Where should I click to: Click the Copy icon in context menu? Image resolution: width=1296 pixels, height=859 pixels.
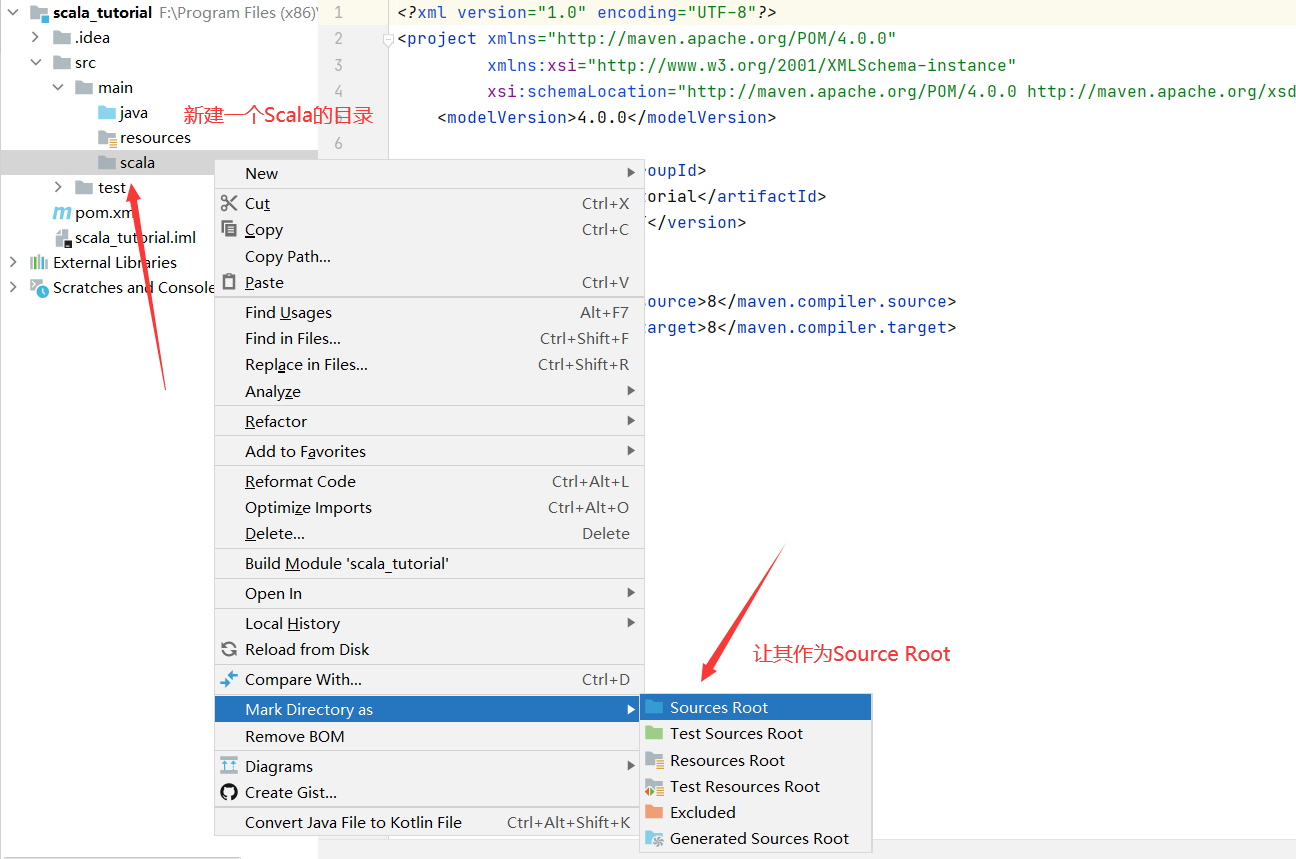point(229,229)
